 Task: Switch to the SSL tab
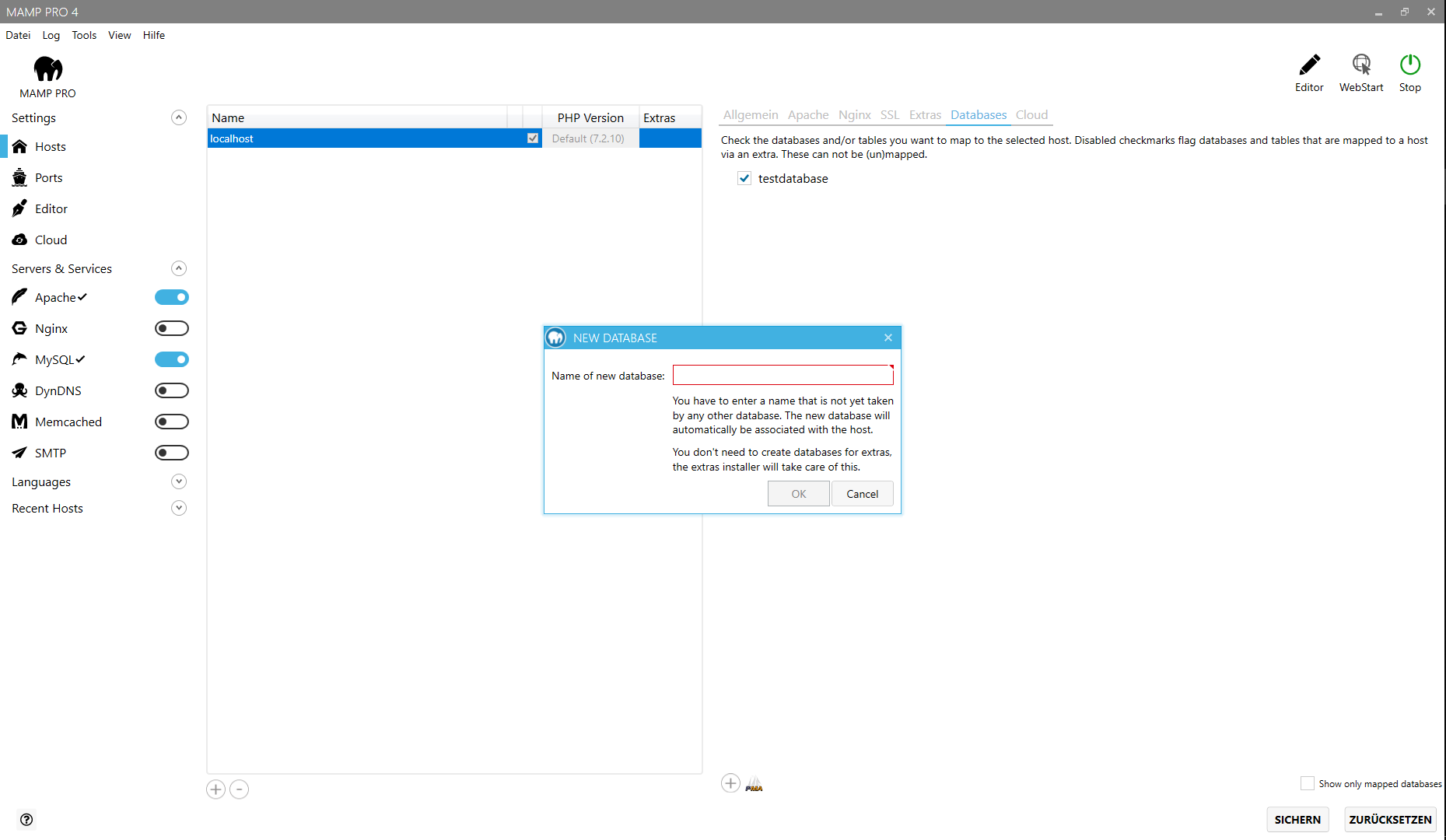tap(890, 115)
